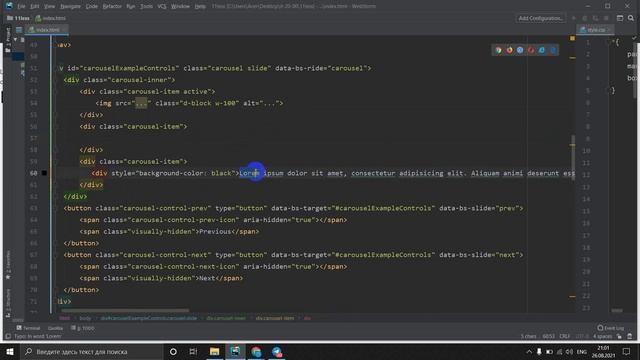The width and height of the screenshot is (640, 360).
Task: Click the horizontal editor scrollbar
Action: click(125, 310)
